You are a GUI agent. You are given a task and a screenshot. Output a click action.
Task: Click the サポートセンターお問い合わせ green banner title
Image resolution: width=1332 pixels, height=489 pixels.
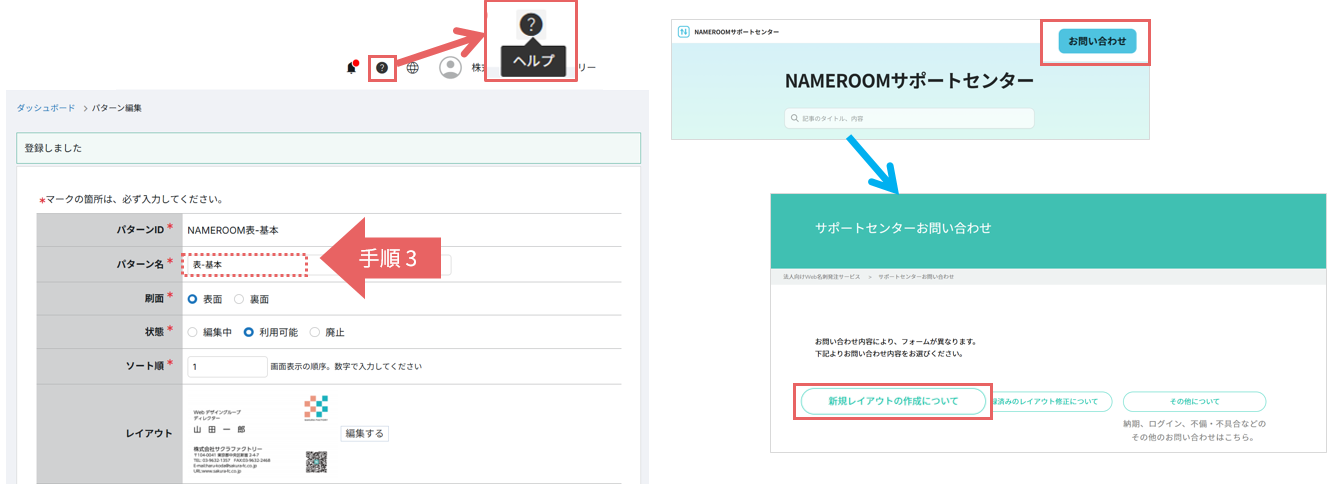tap(903, 229)
